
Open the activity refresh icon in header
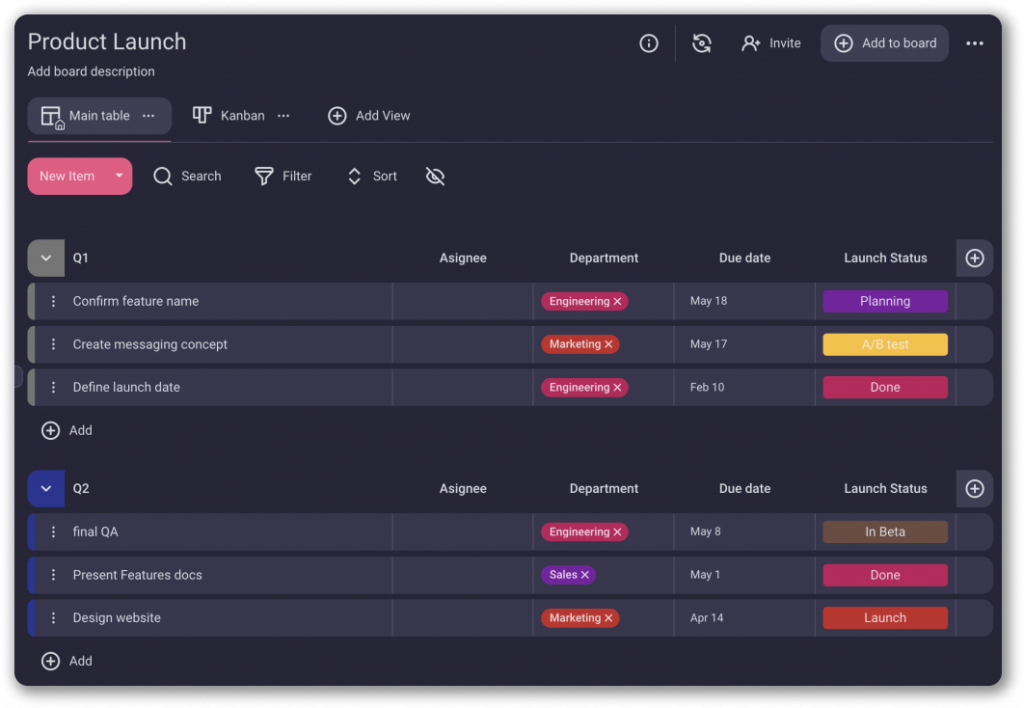coord(702,43)
